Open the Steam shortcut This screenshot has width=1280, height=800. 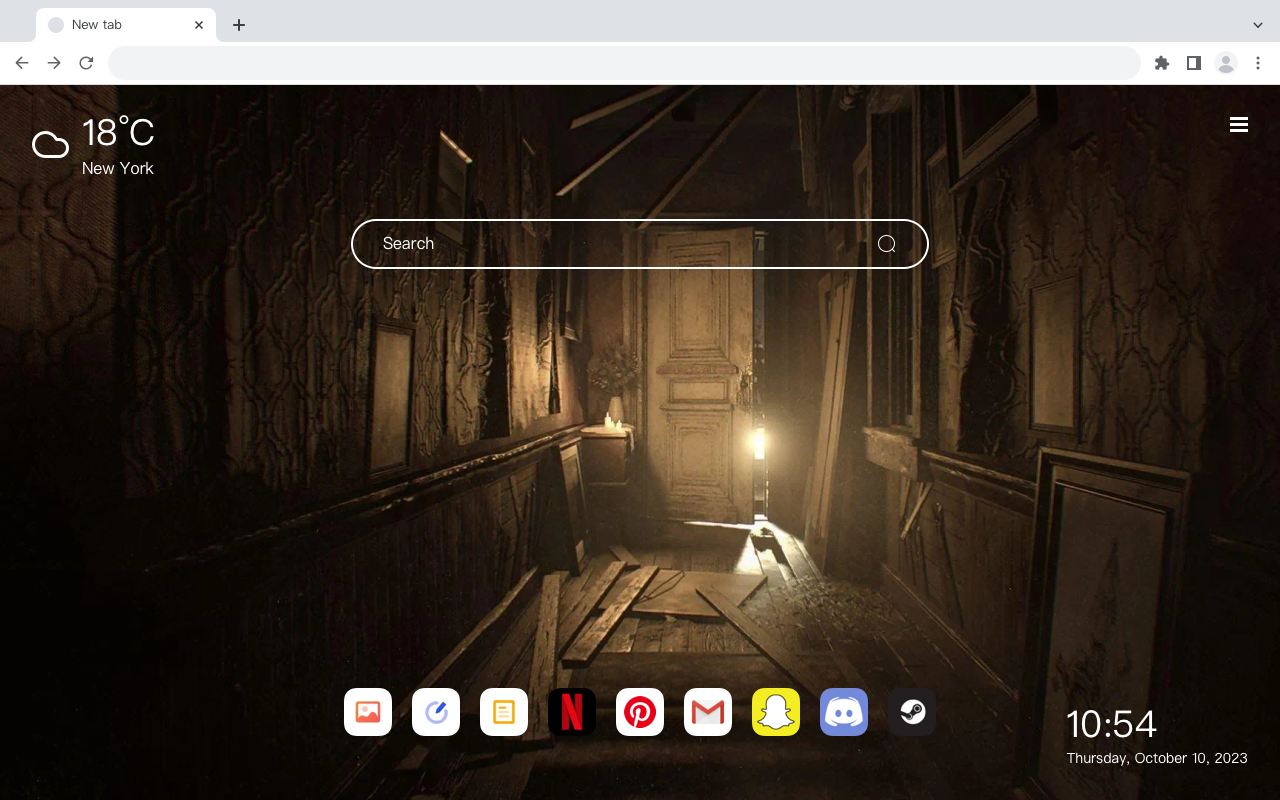(x=912, y=712)
